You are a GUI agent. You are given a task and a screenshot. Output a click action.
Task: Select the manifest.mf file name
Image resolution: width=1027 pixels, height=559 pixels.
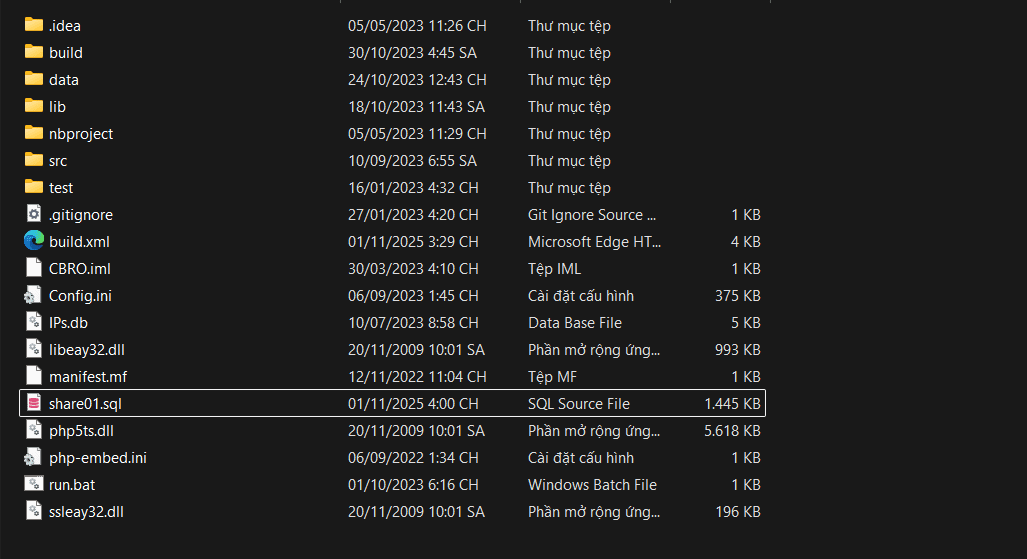pyautogui.click(x=88, y=376)
